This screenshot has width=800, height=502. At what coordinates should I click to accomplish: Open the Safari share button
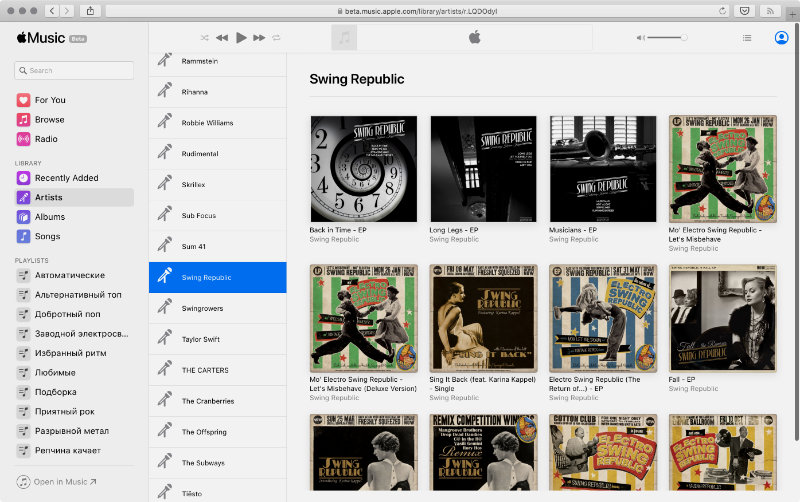click(90, 11)
